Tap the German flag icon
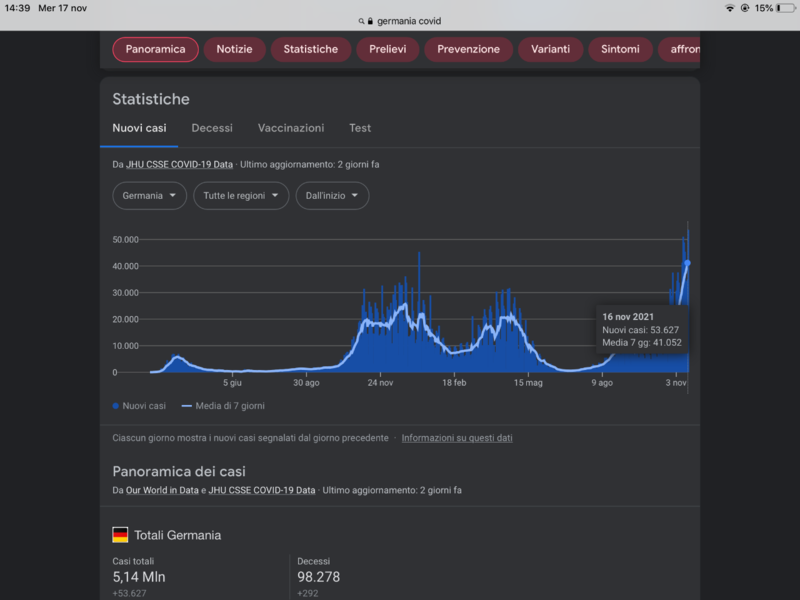Image resolution: width=800 pixels, height=600 pixels. click(x=120, y=535)
